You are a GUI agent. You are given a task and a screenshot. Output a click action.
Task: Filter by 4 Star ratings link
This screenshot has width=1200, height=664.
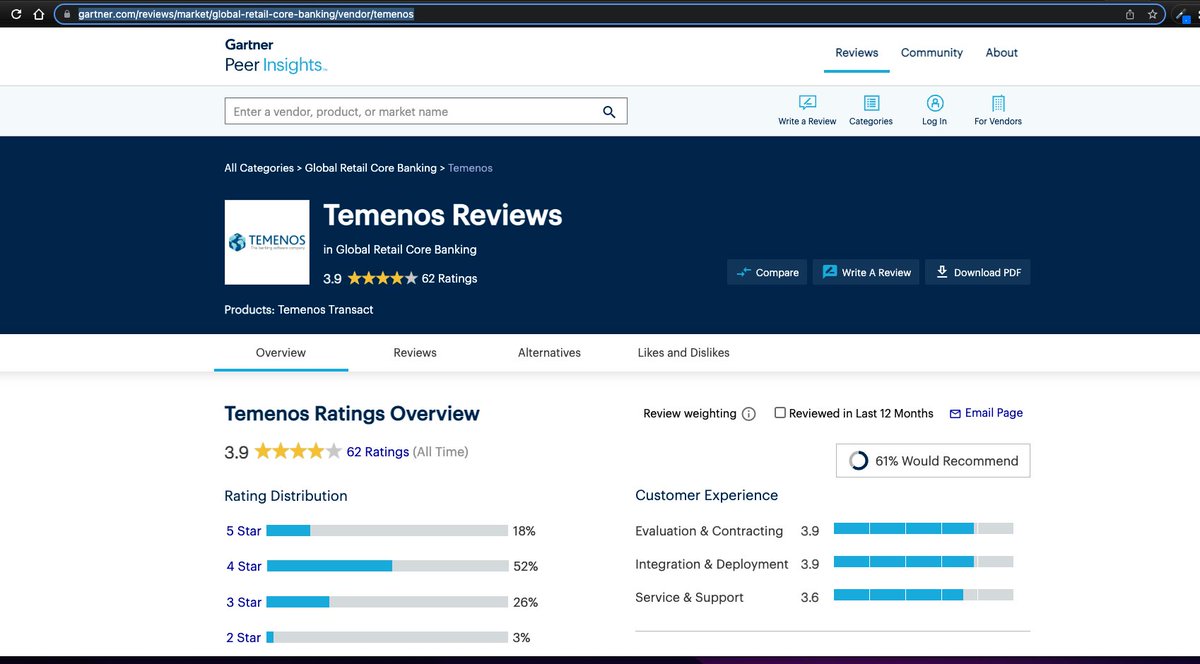click(x=244, y=566)
